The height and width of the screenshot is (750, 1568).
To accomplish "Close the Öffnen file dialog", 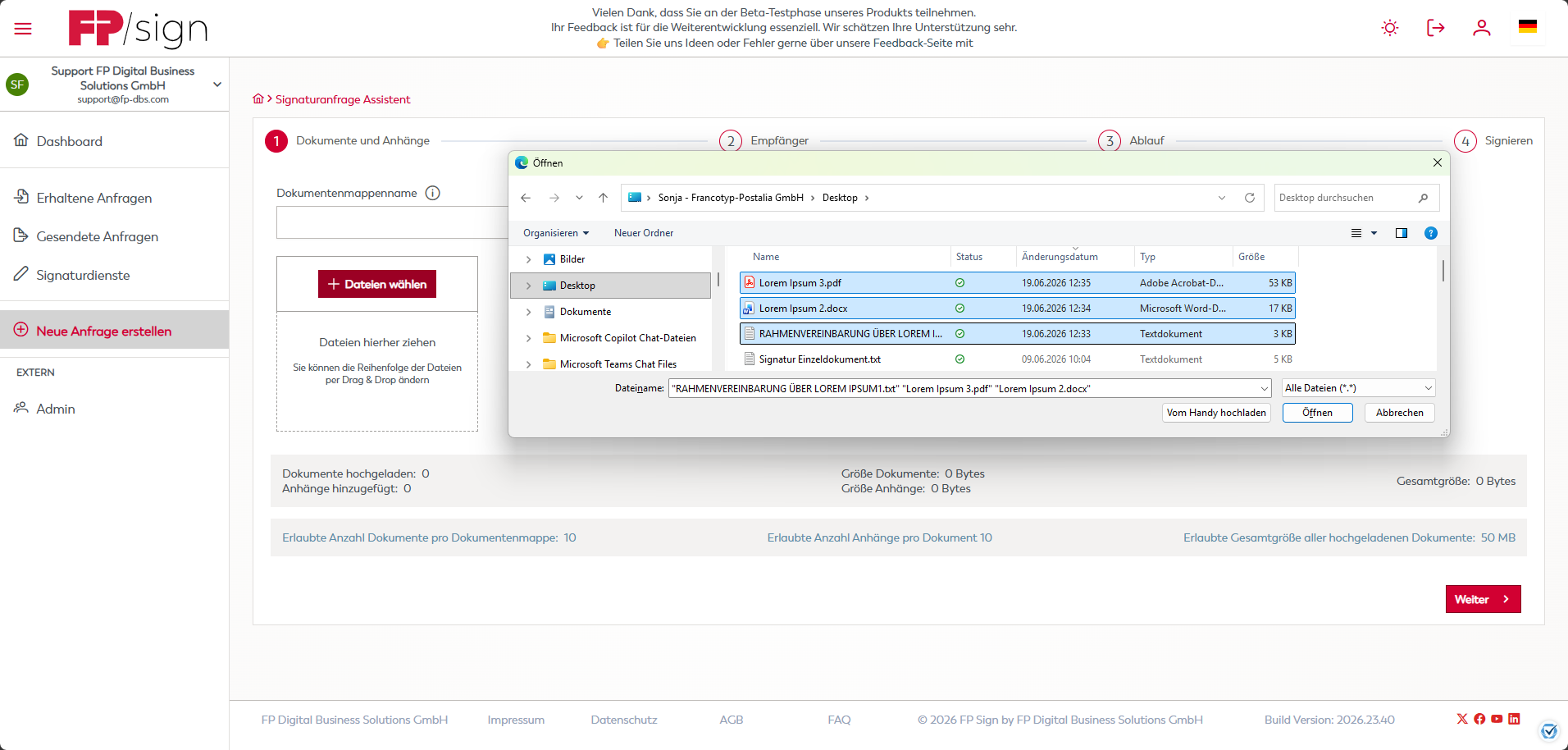I will tap(1438, 162).
